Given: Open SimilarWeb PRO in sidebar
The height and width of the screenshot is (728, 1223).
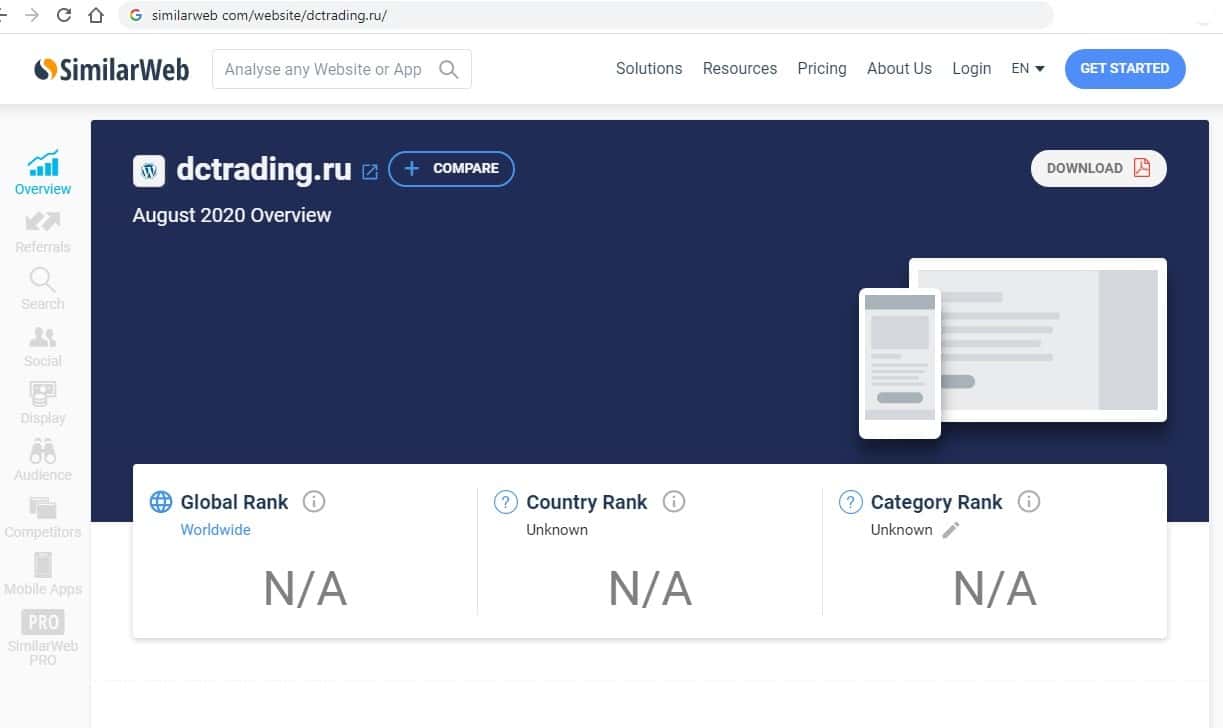Looking at the screenshot, I should click(x=43, y=637).
